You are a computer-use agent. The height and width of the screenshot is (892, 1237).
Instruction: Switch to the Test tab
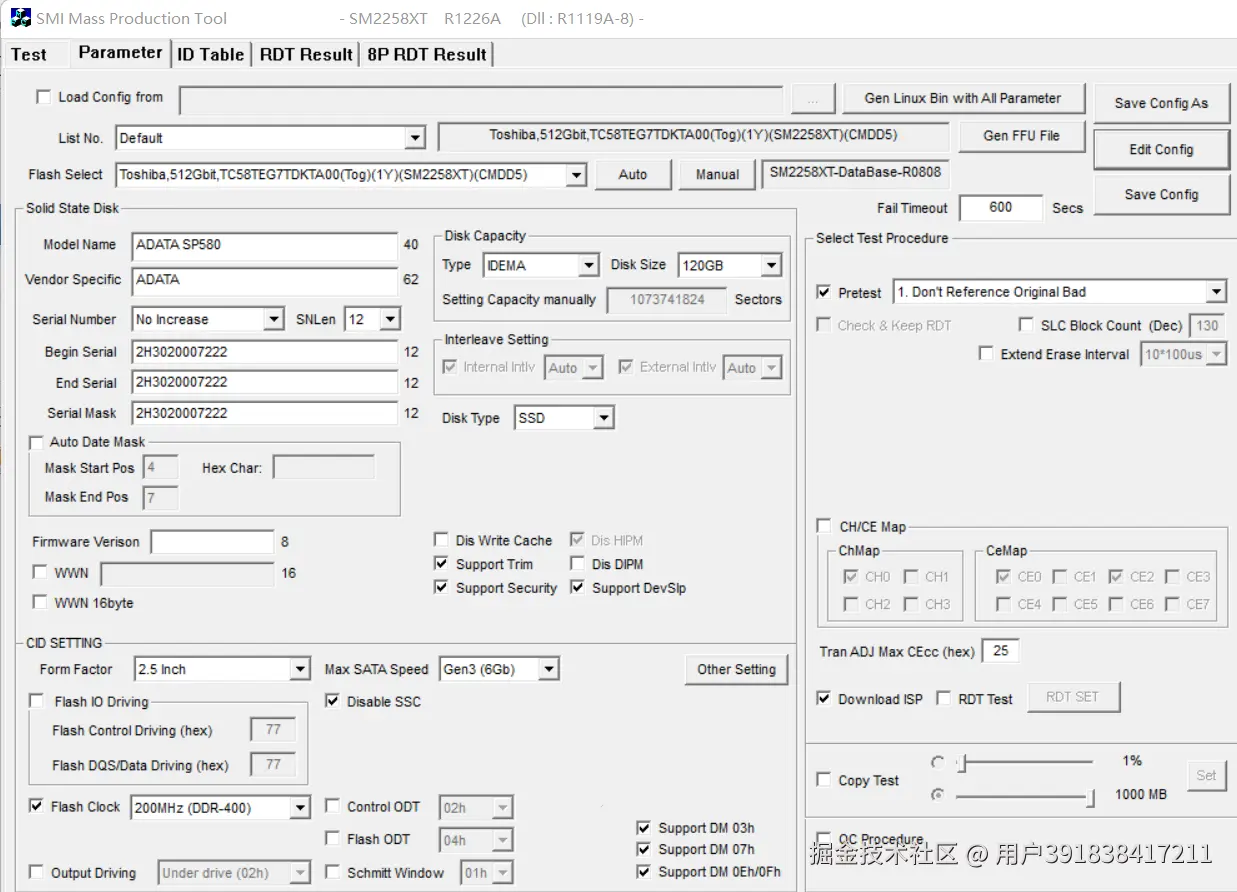pos(29,54)
